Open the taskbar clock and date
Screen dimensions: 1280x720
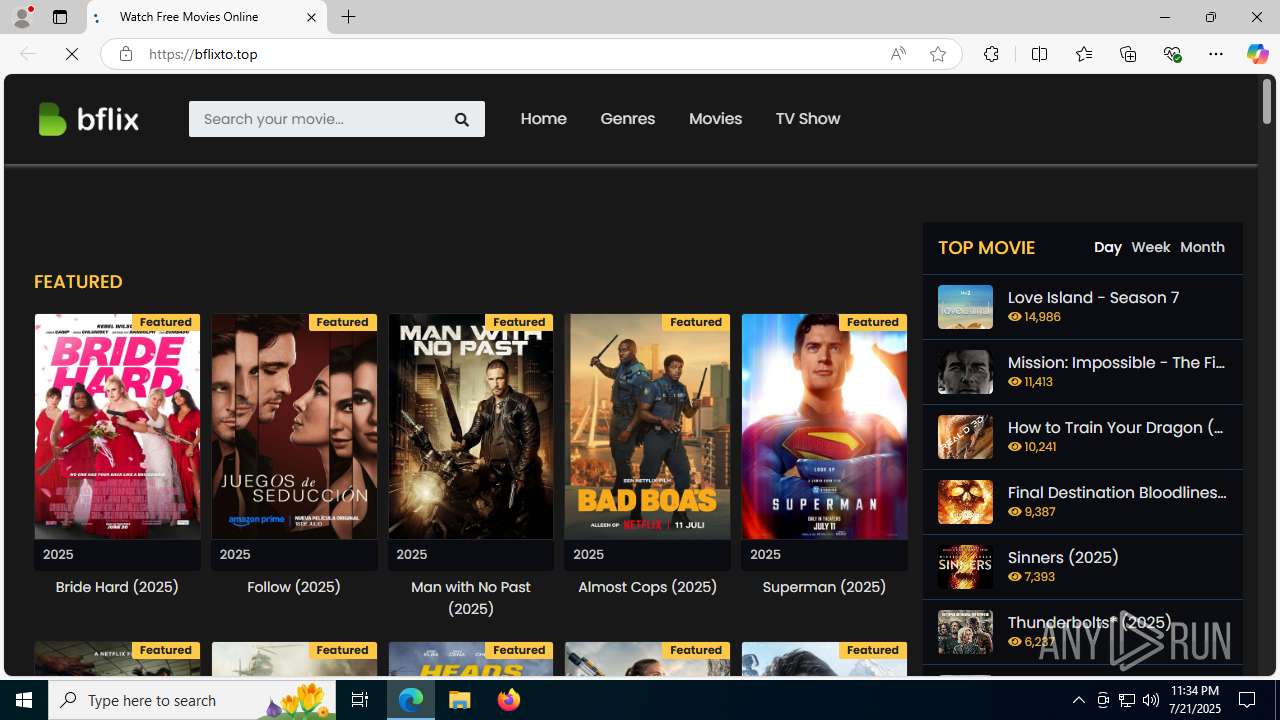click(x=1194, y=700)
